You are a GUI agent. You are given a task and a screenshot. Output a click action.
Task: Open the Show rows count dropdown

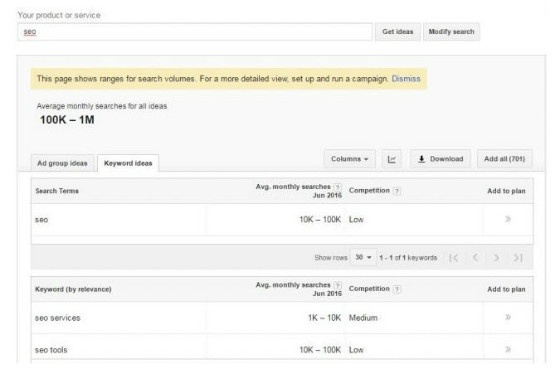coord(364,257)
